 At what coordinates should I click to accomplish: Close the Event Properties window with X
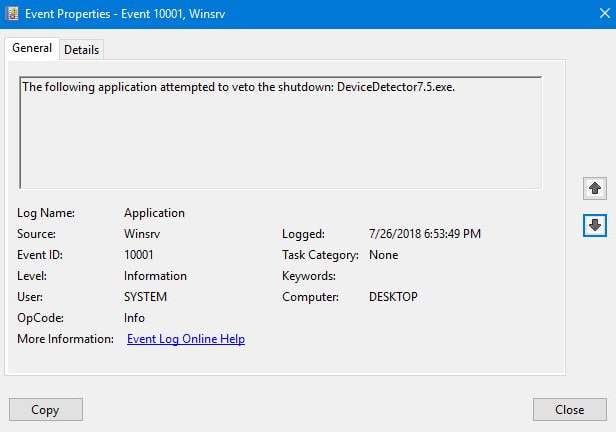click(x=605, y=13)
